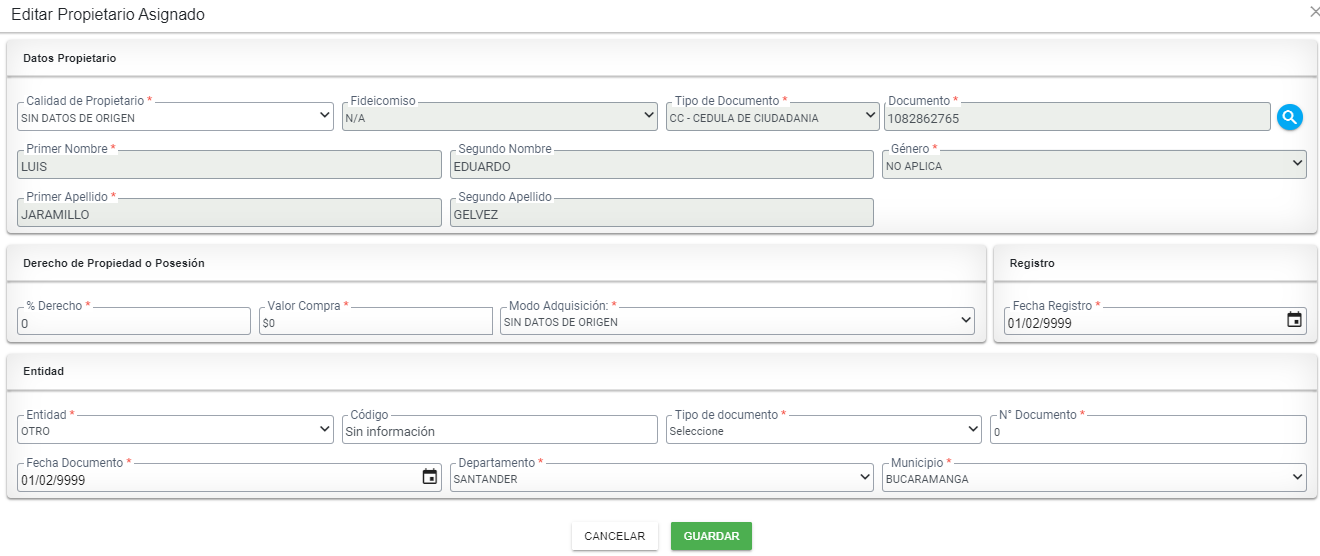Click the GUARDAR button
1320x556 pixels.
(x=711, y=536)
